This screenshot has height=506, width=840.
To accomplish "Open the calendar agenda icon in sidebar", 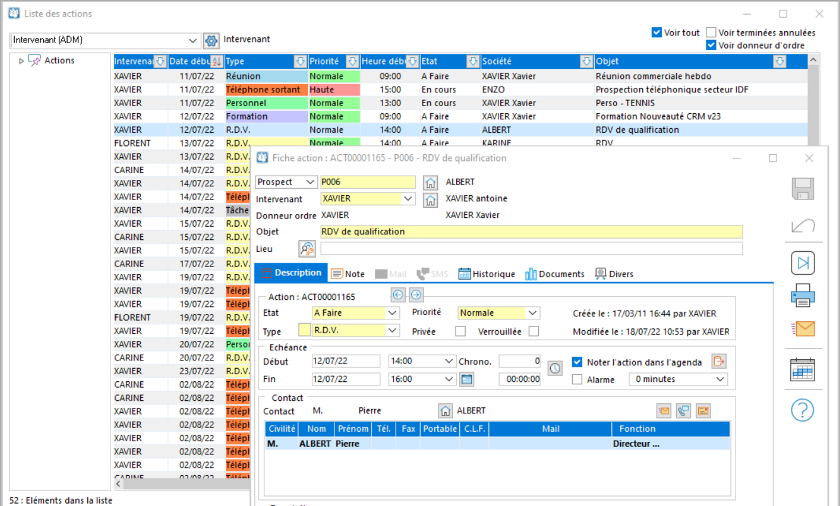I will pos(802,369).
